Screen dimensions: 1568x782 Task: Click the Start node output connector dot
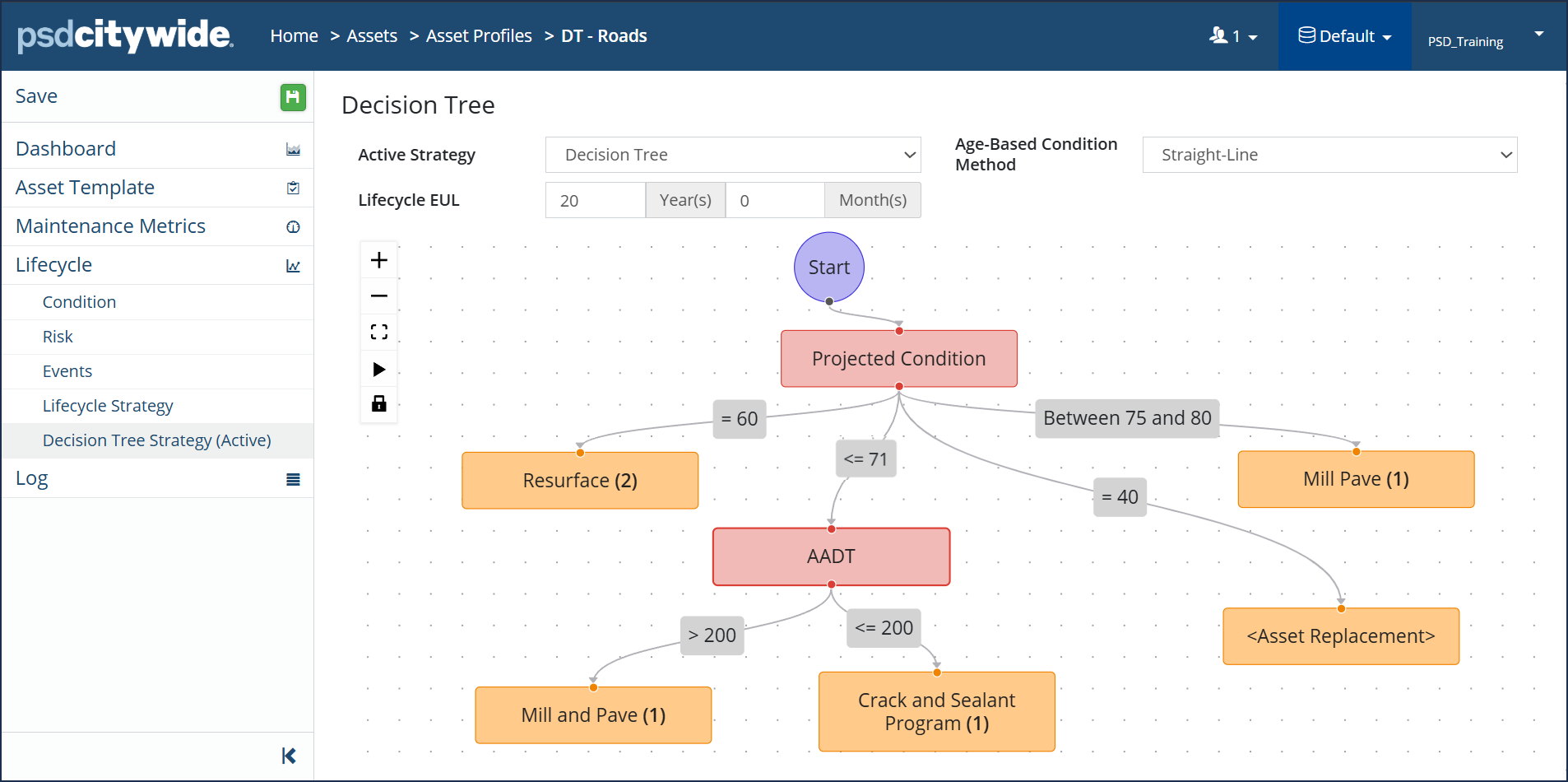pos(829,301)
